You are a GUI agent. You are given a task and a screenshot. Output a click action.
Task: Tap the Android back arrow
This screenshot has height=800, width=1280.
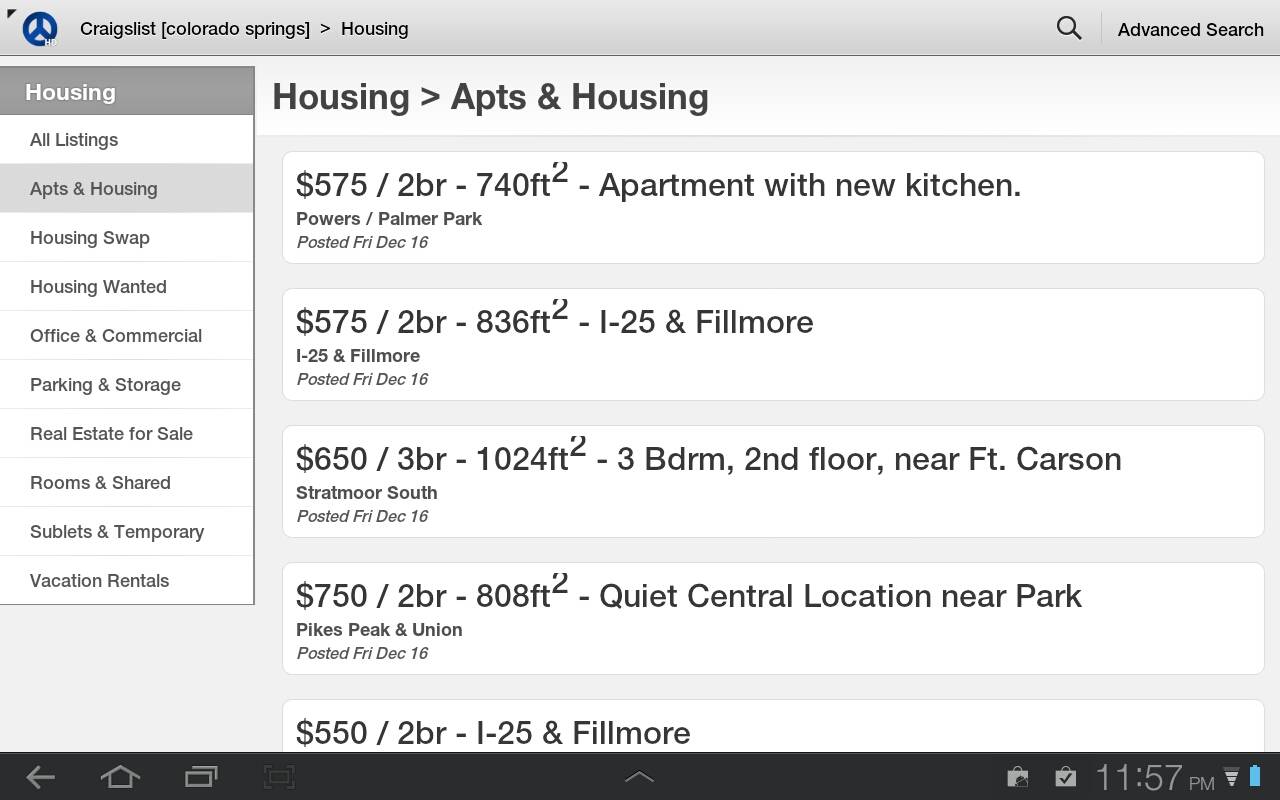[x=41, y=777]
